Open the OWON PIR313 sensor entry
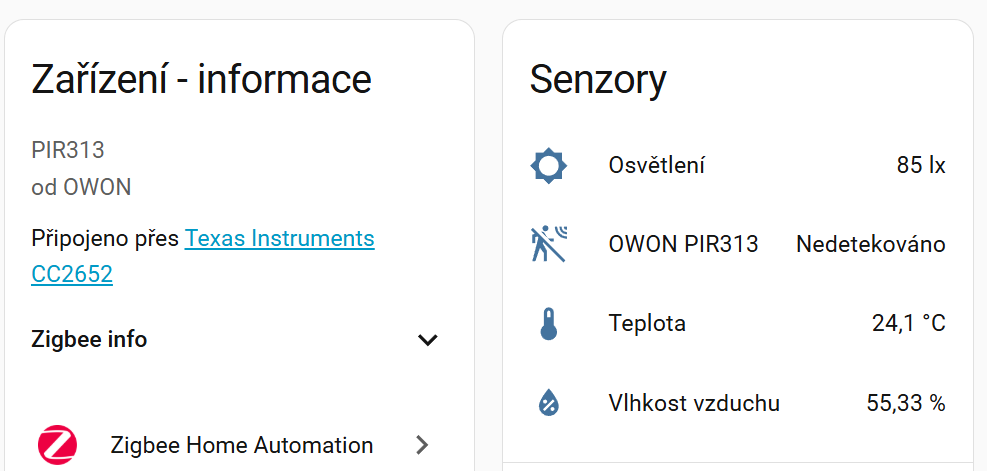Image resolution: width=987 pixels, height=471 pixels. click(x=683, y=244)
